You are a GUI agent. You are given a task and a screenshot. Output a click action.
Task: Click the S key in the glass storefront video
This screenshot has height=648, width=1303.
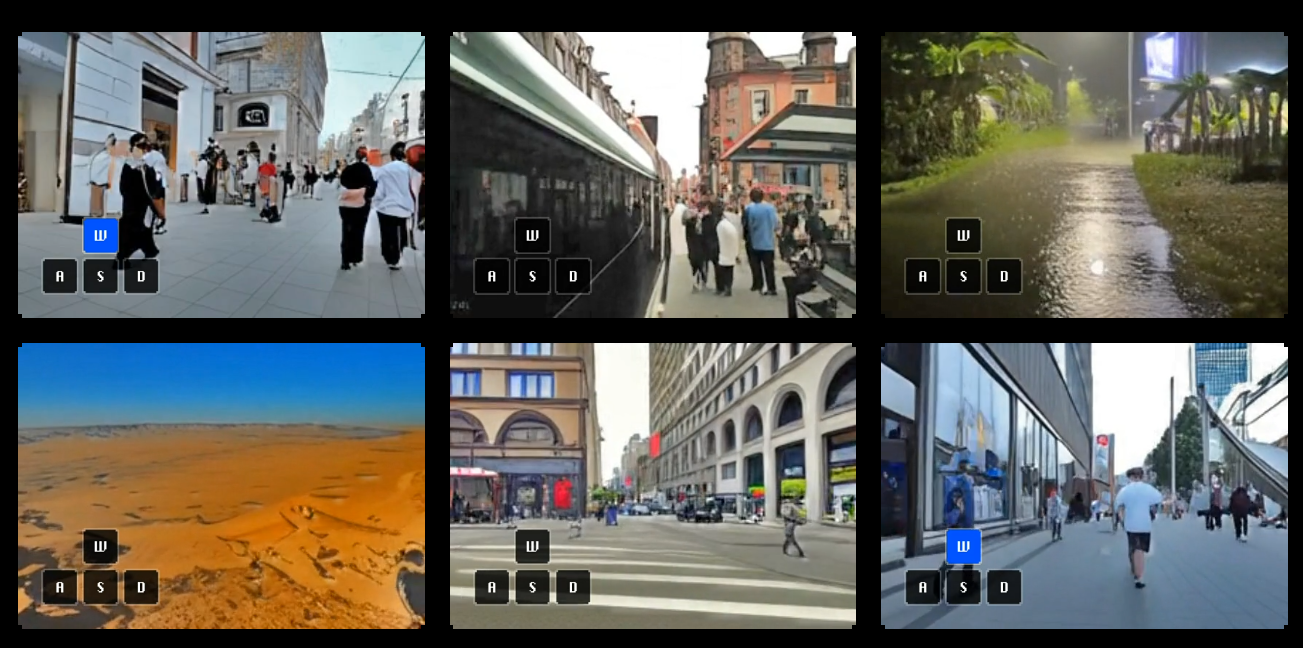[963, 587]
